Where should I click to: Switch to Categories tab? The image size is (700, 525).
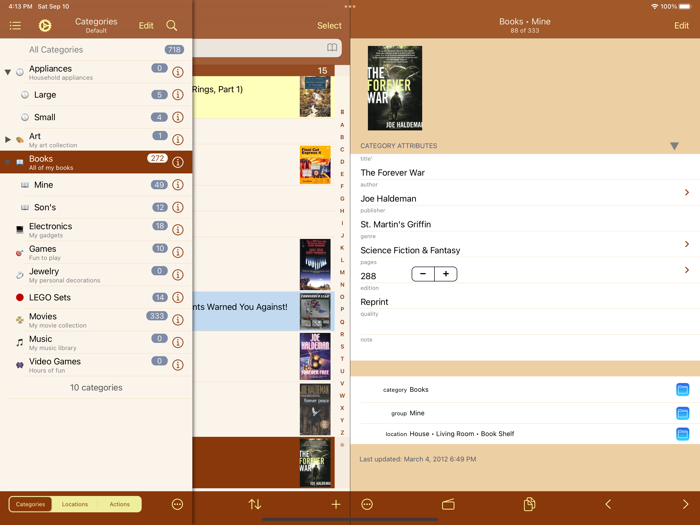[x=30, y=504]
